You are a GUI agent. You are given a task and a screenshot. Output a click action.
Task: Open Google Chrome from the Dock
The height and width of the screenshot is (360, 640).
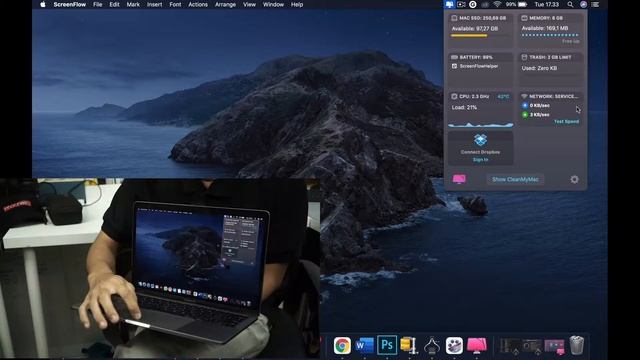[x=342, y=346]
